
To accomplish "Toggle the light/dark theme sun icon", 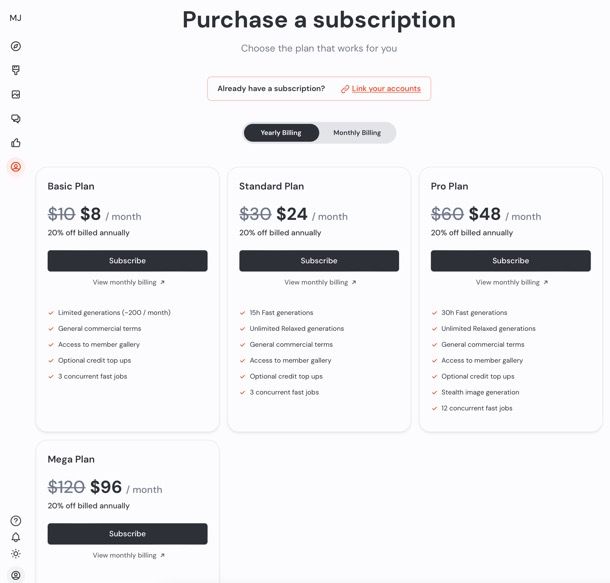I will pyautogui.click(x=16, y=553).
